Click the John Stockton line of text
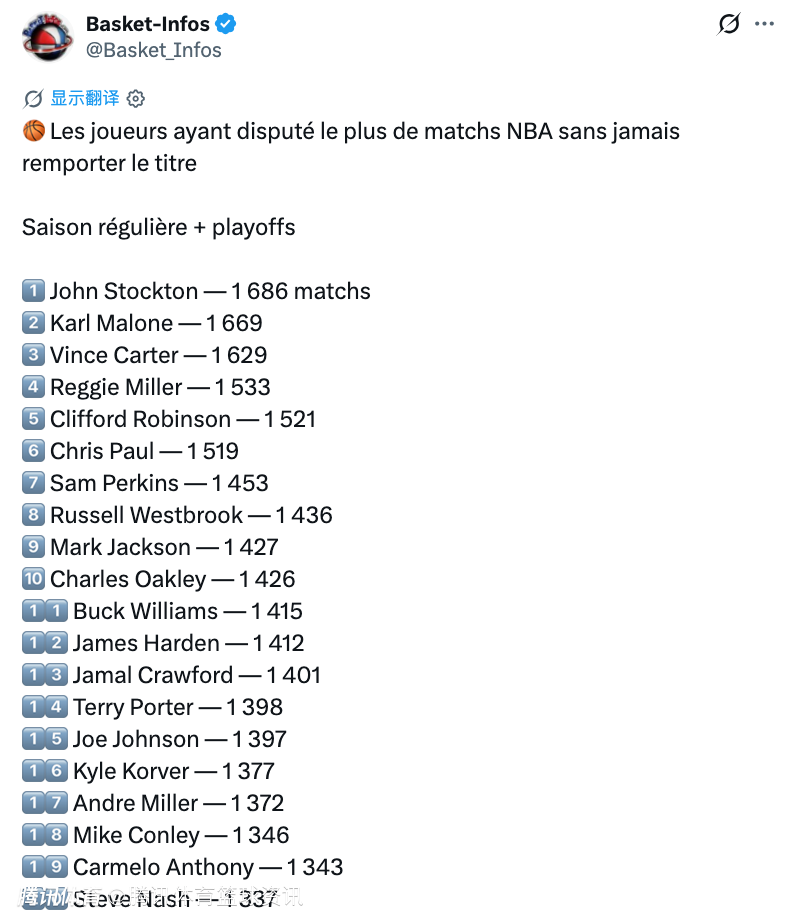The height and width of the screenshot is (922, 798). point(210,291)
